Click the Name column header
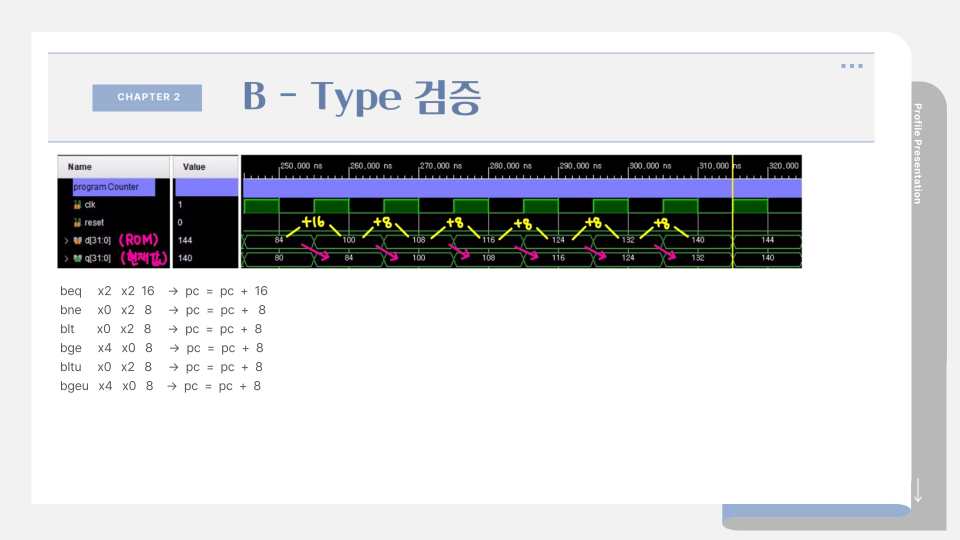The height and width of the screenshot is (540, 960). [113, 167]
